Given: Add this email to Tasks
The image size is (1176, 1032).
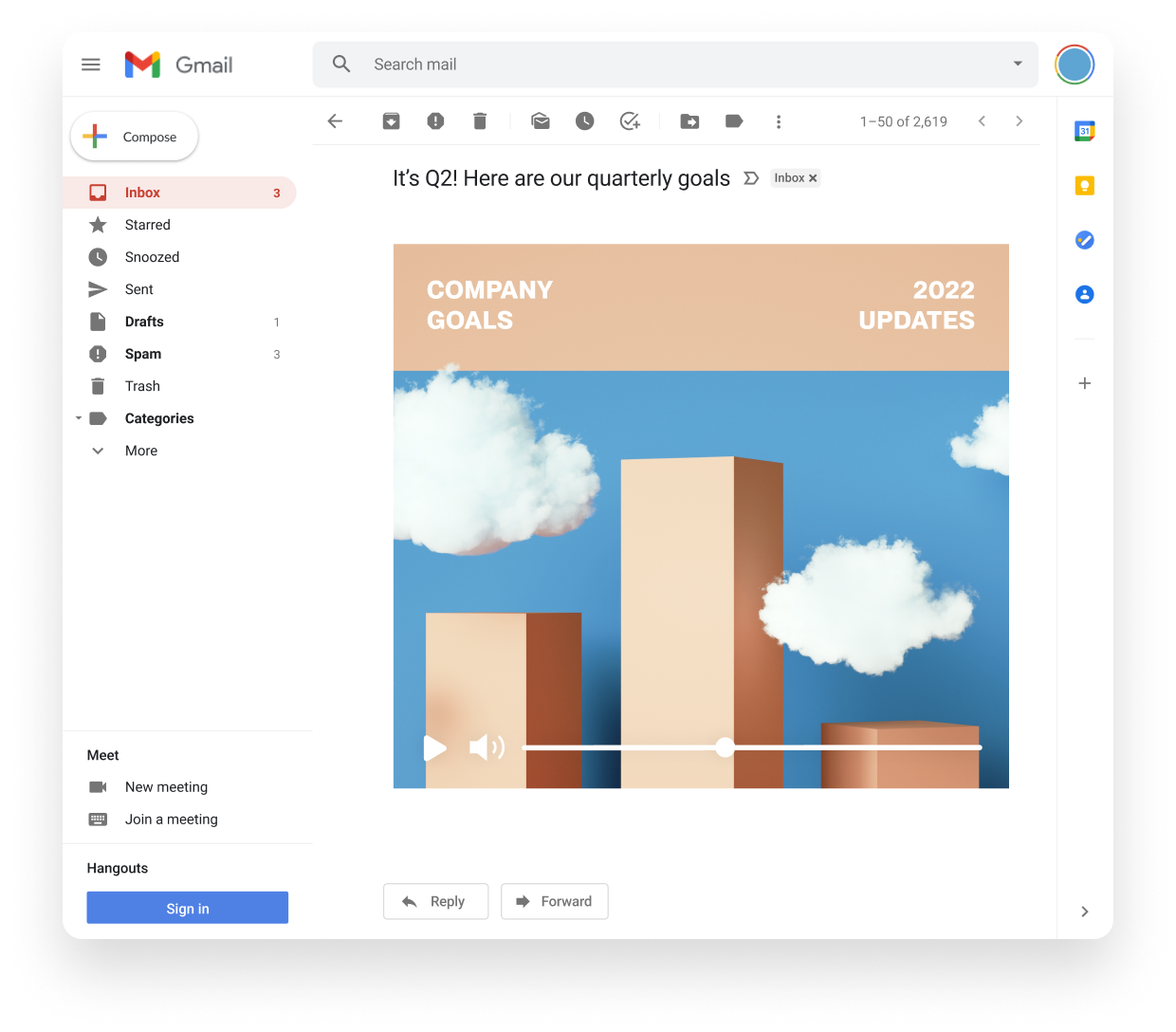Looking at the screenshot, I should (630, 121).
